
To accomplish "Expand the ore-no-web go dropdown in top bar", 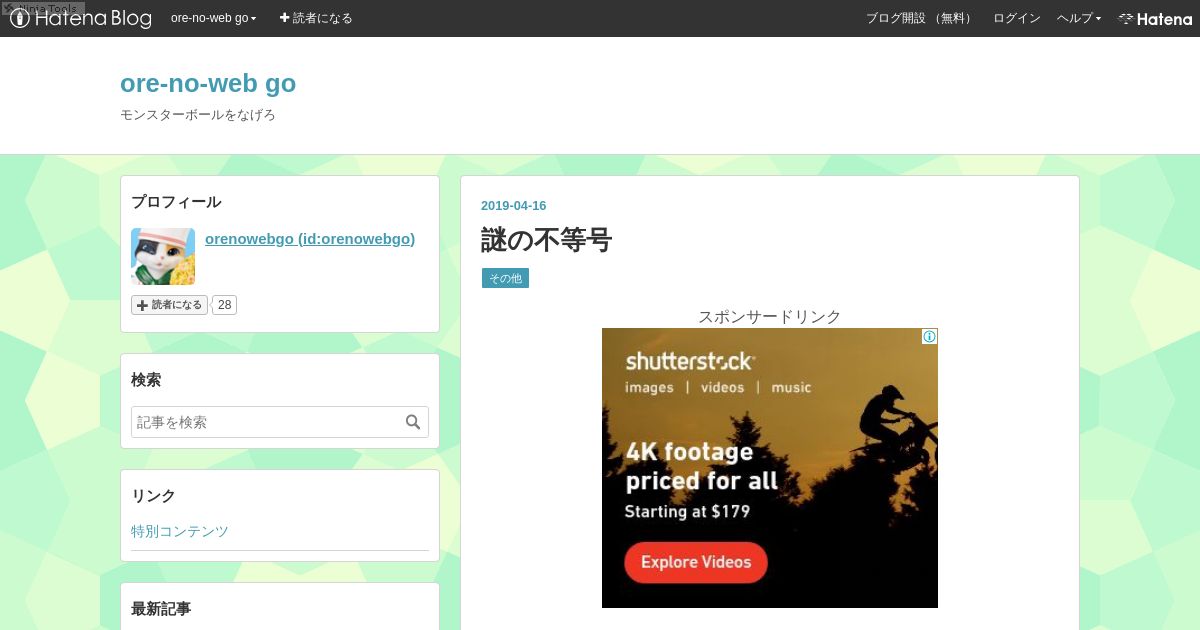I will [214, 18].
